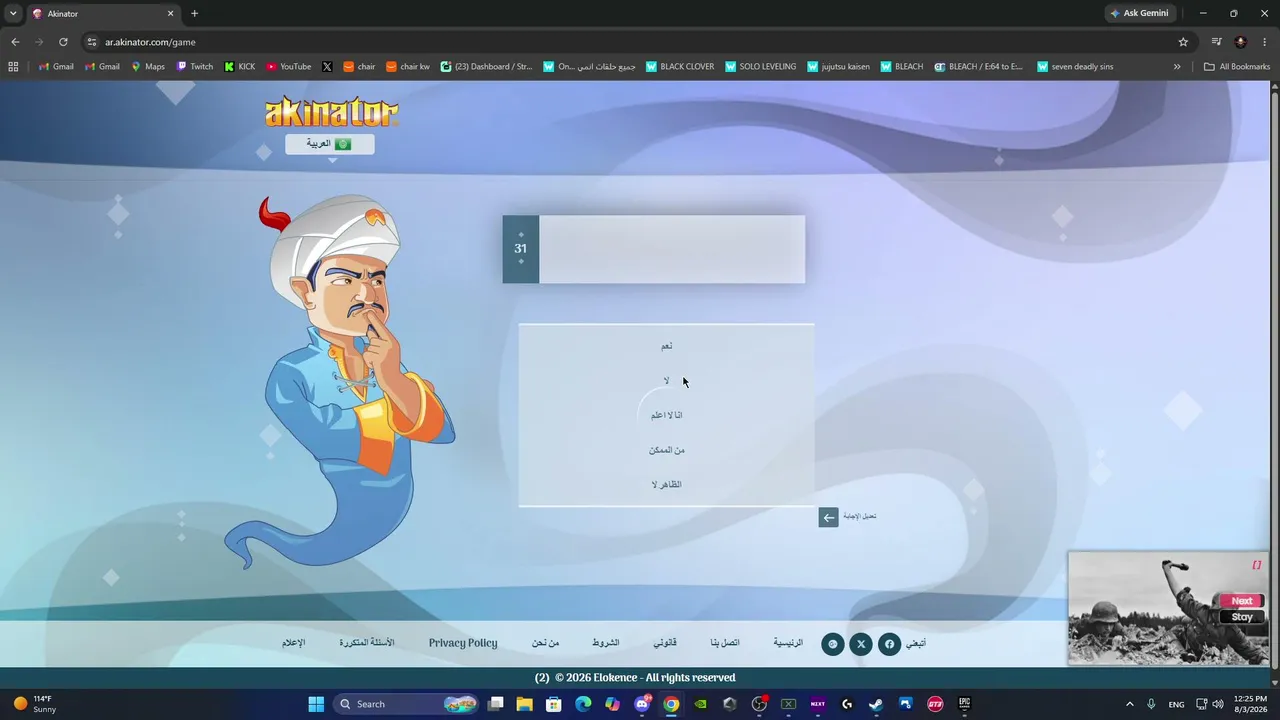Open the BLACK CLOVER bookmark
1280x720 pixels.
pyautogui.click(x=680, y=67)
